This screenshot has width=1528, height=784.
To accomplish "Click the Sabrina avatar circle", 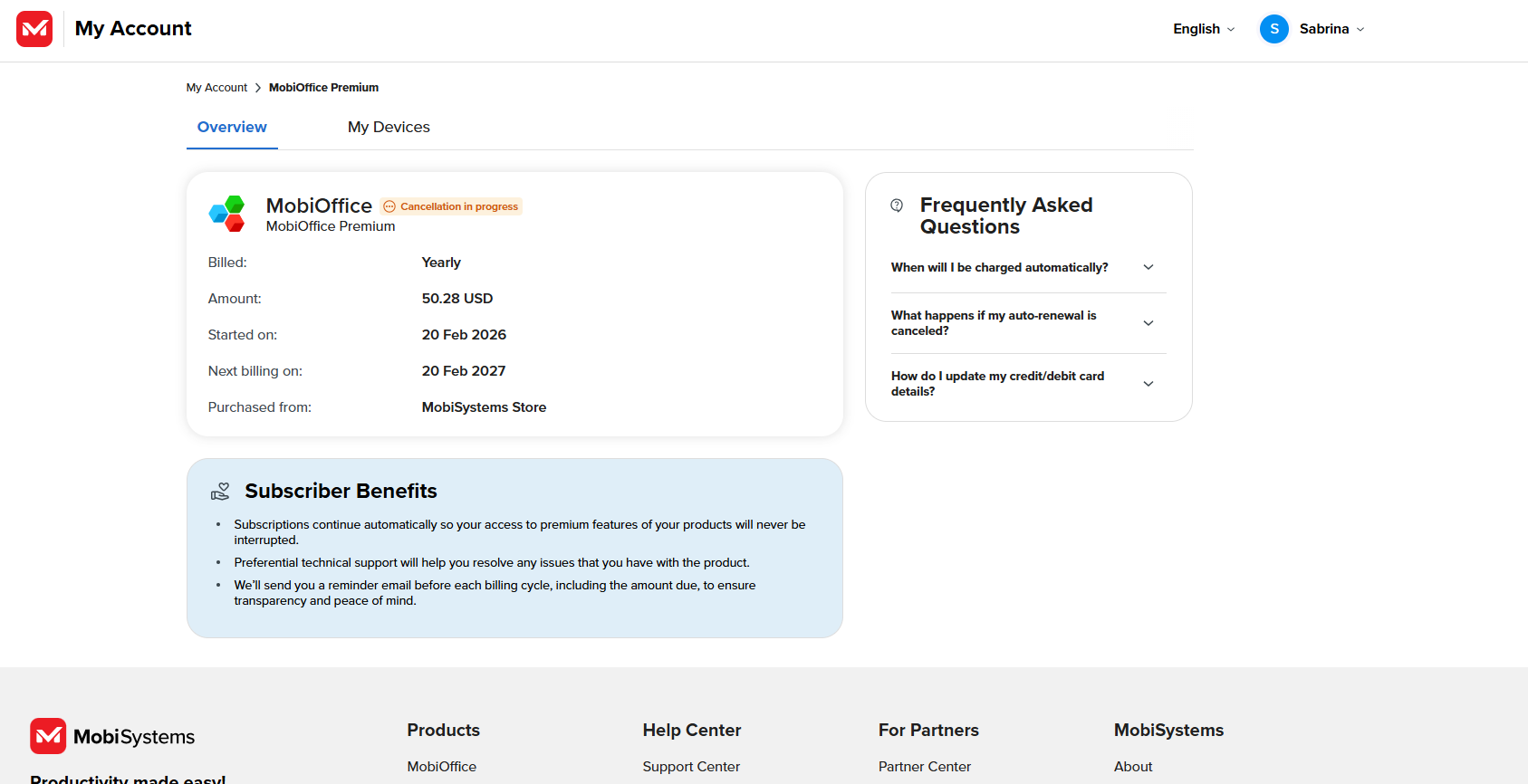I will click(1273, 29).
